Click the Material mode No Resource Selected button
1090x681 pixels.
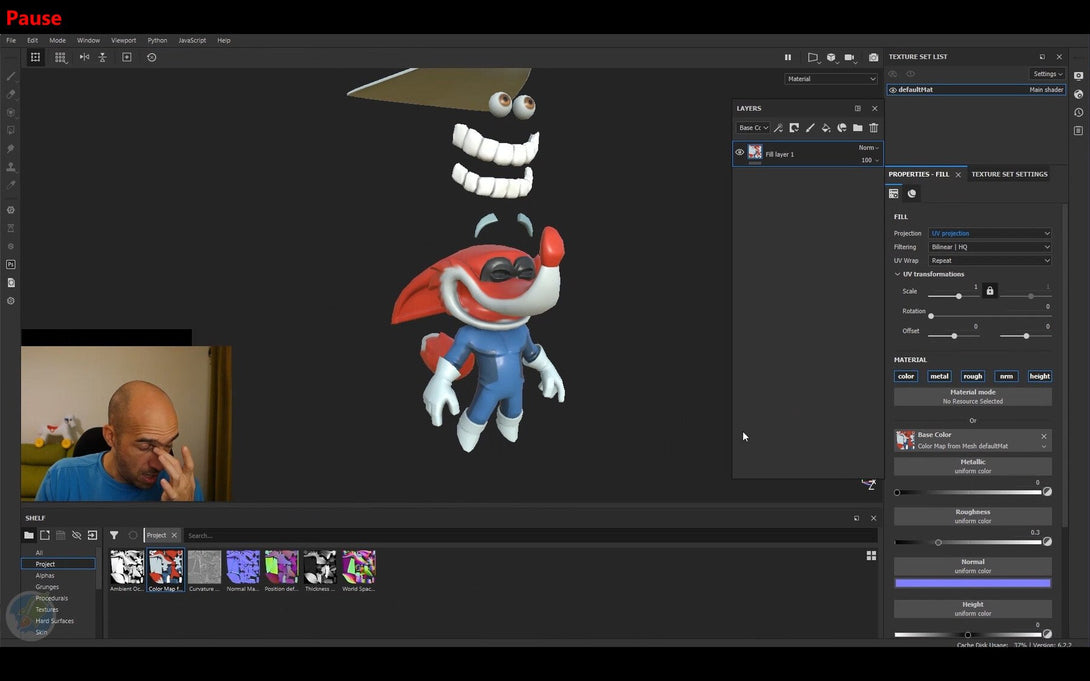point(973,397)
